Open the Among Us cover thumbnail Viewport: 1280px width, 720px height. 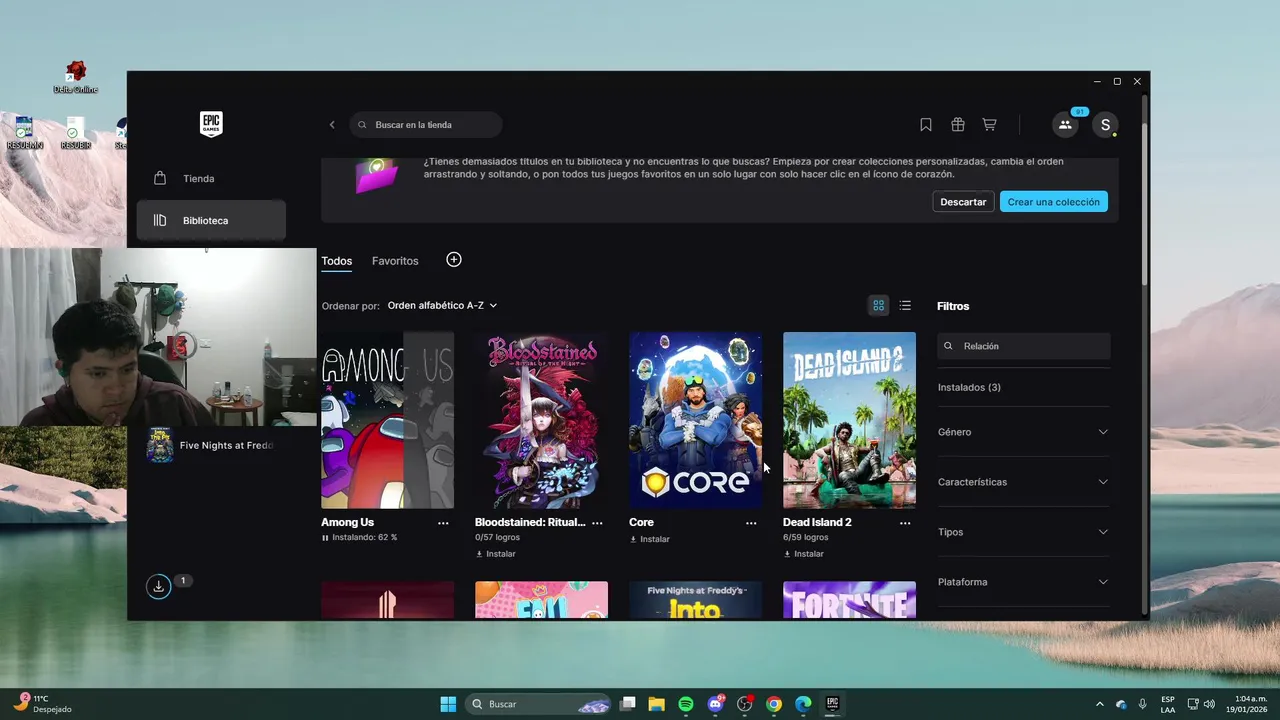click(387, 420)
